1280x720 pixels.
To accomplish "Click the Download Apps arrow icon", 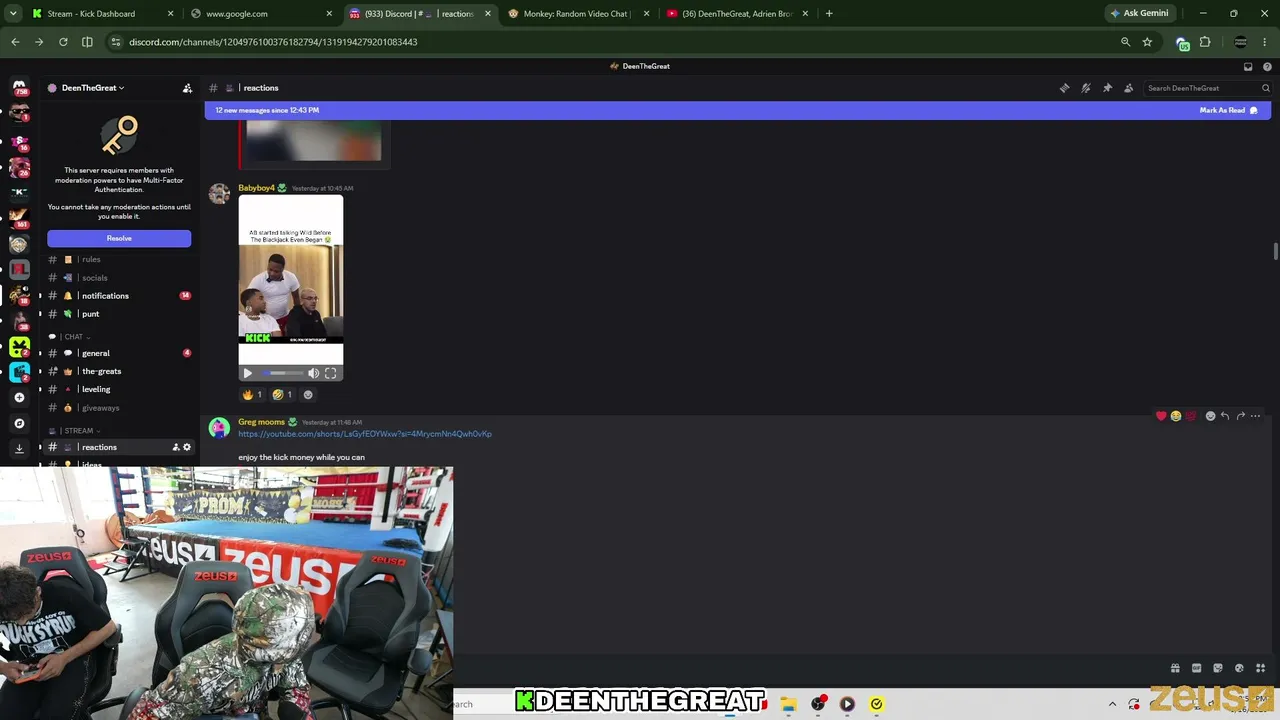I will tap(19, 449).
